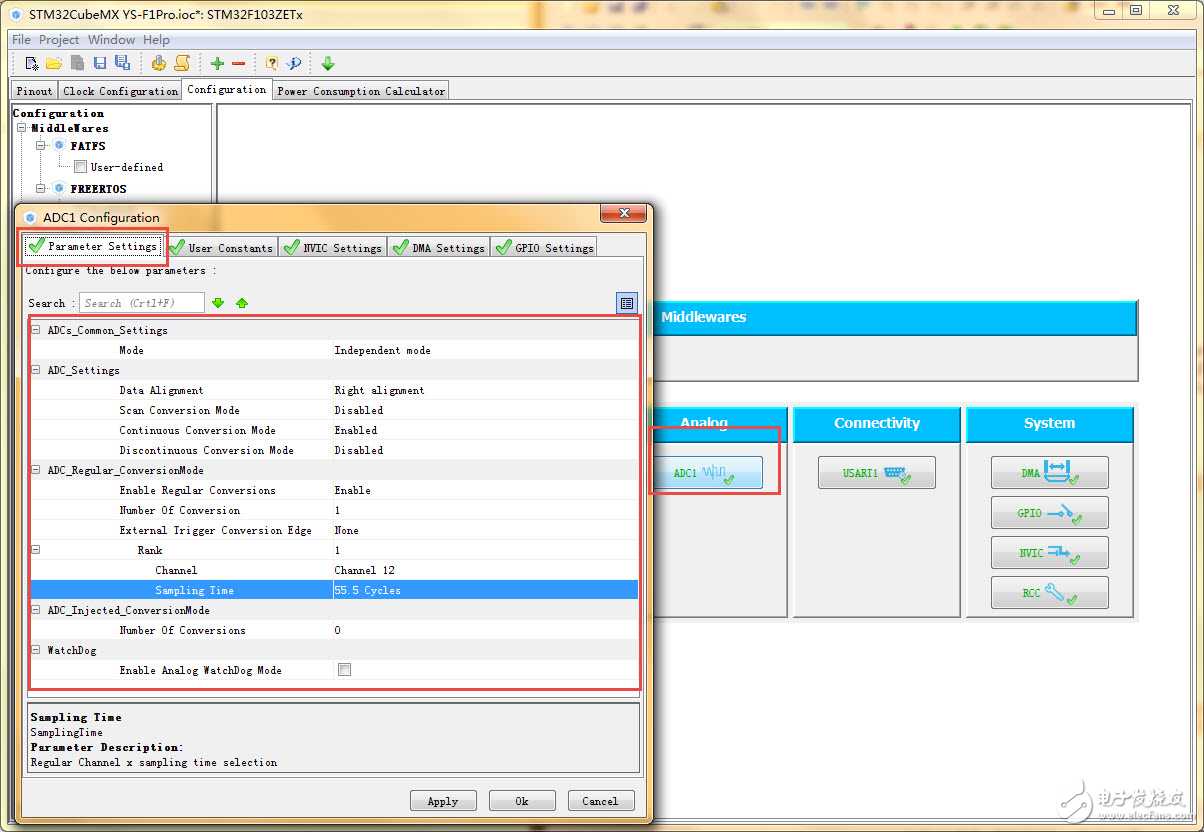Open the DMA Settings tab
This screenshot has width=1204, height=832.
438,247
